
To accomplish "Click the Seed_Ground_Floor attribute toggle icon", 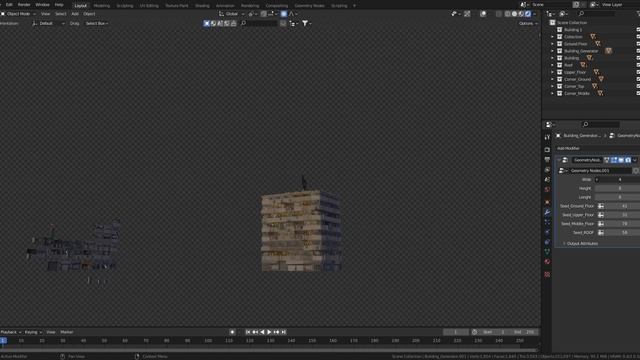I will [601, 206].
